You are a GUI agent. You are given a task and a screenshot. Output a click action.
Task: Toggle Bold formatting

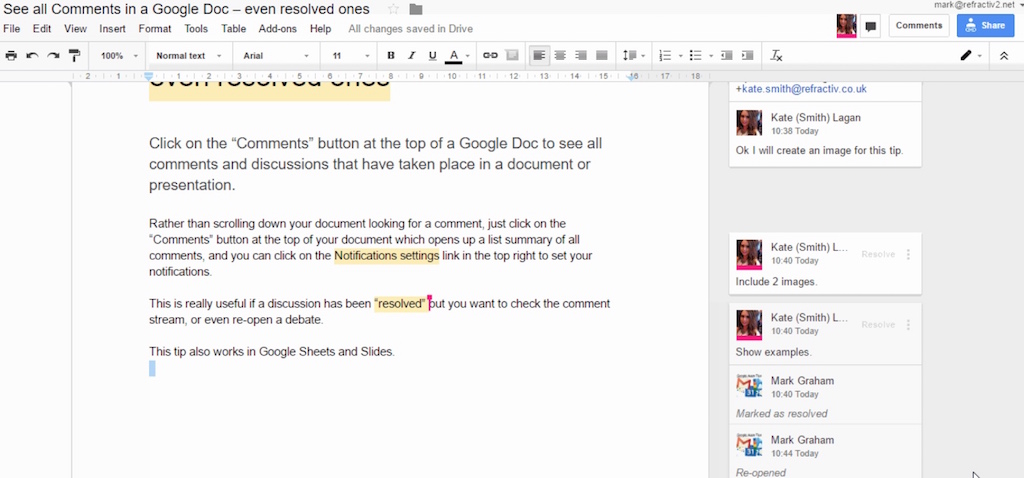[391, 56]
